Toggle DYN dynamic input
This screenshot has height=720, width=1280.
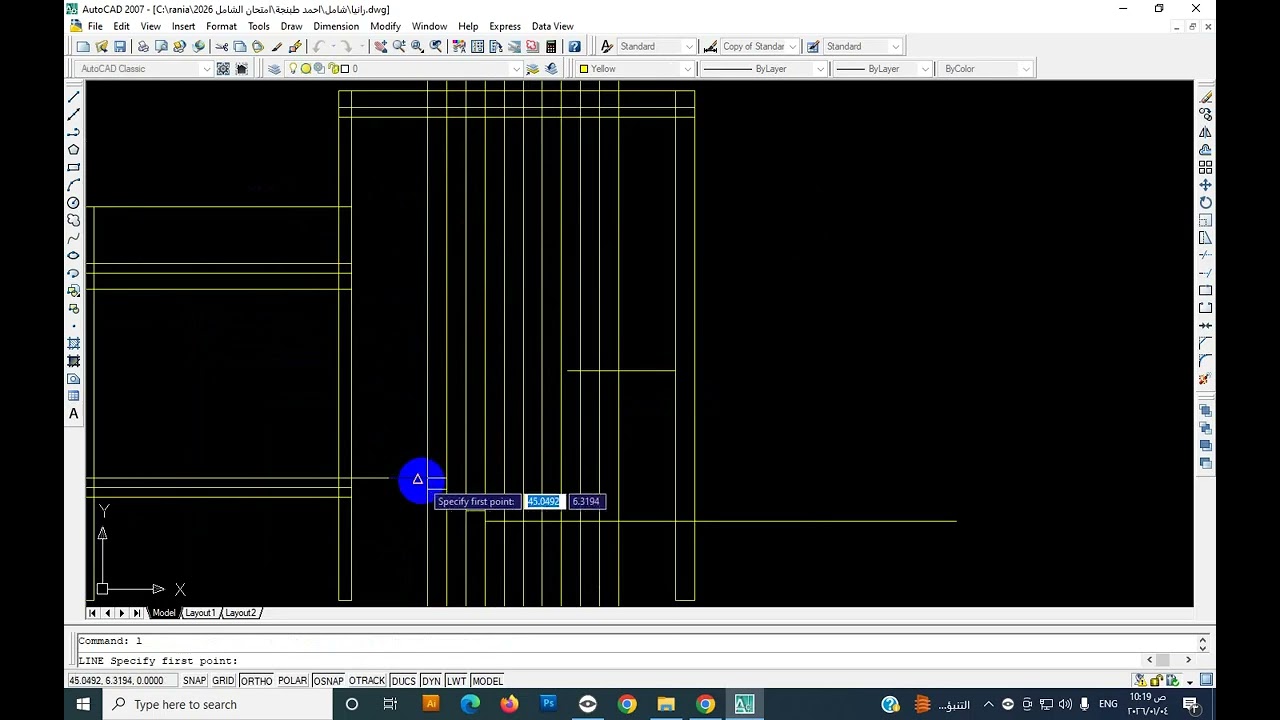[431, 681]
